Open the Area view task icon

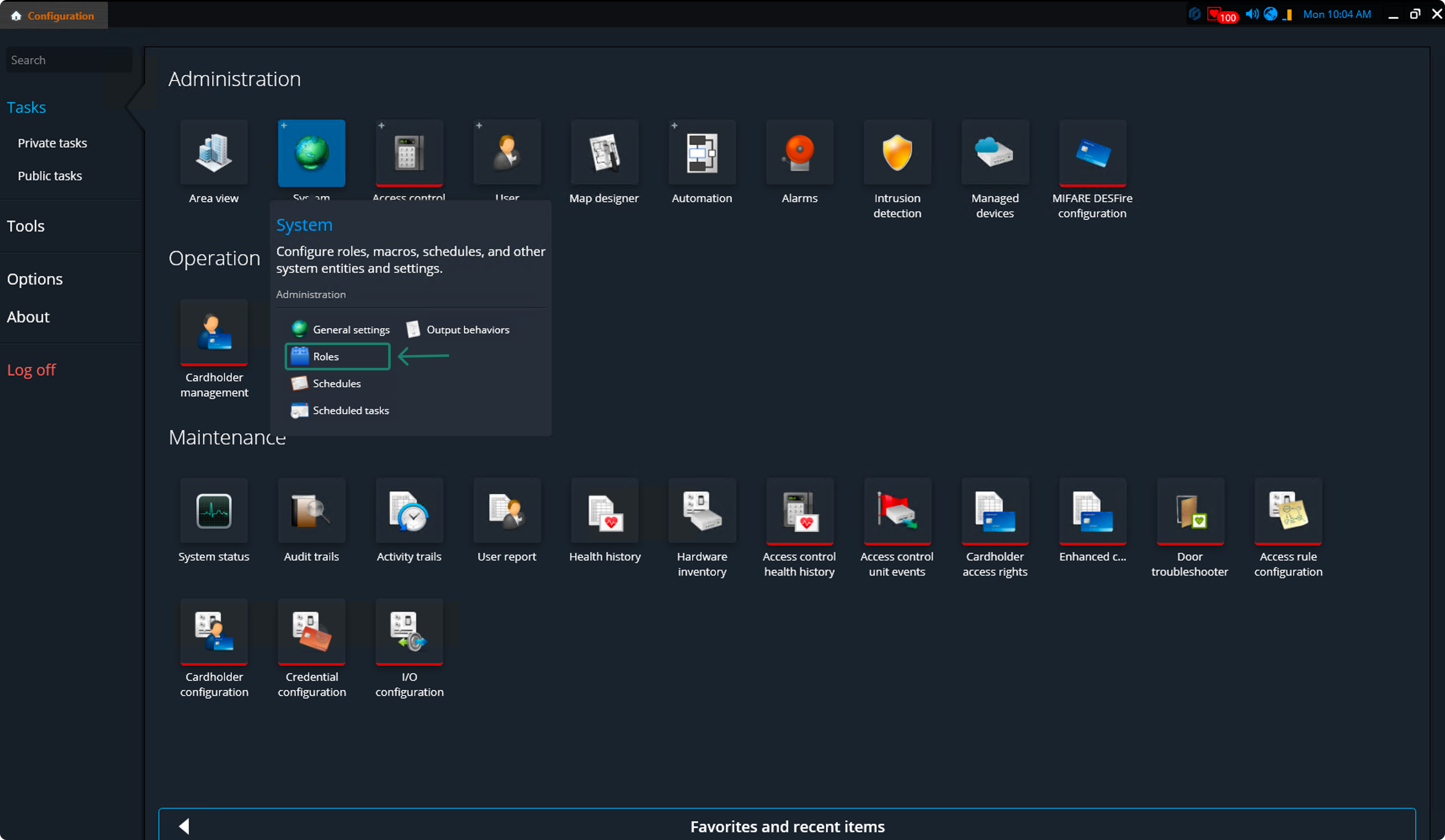214,153
